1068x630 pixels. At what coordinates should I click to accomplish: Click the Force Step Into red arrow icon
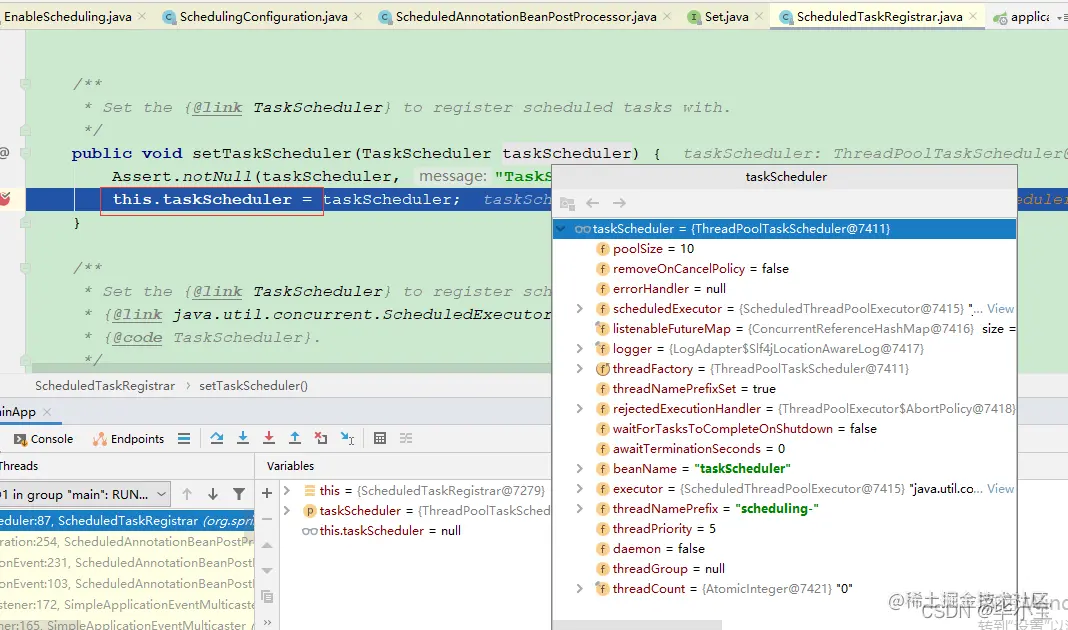[x=268, y=438]
